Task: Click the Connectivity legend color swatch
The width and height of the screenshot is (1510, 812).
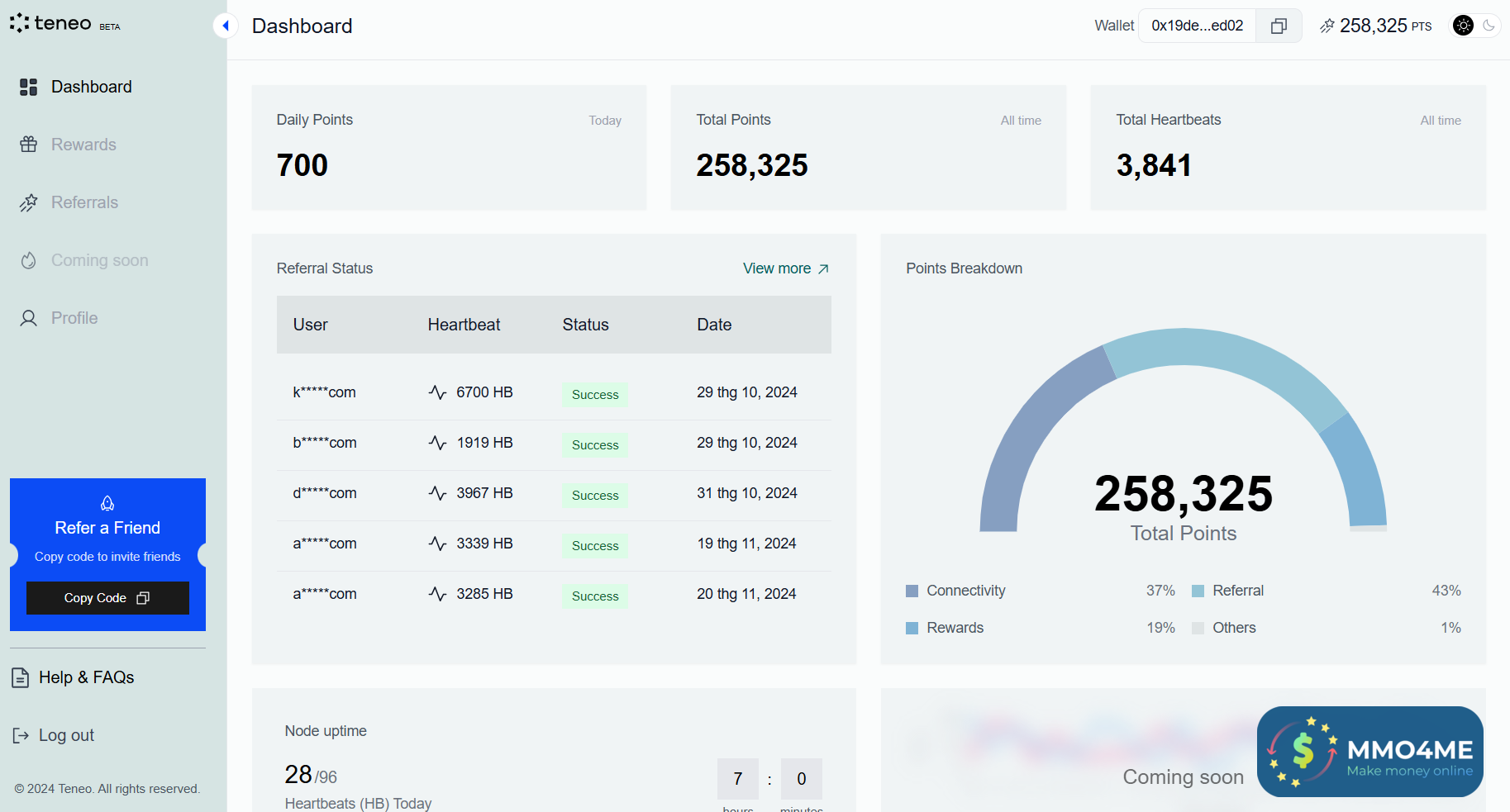Action: coord(912,591)
